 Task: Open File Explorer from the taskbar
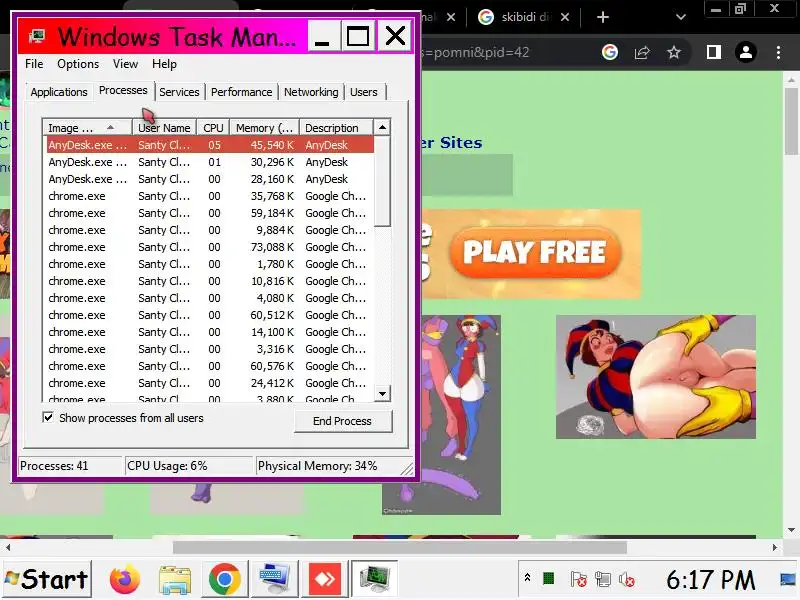point(174,580)
